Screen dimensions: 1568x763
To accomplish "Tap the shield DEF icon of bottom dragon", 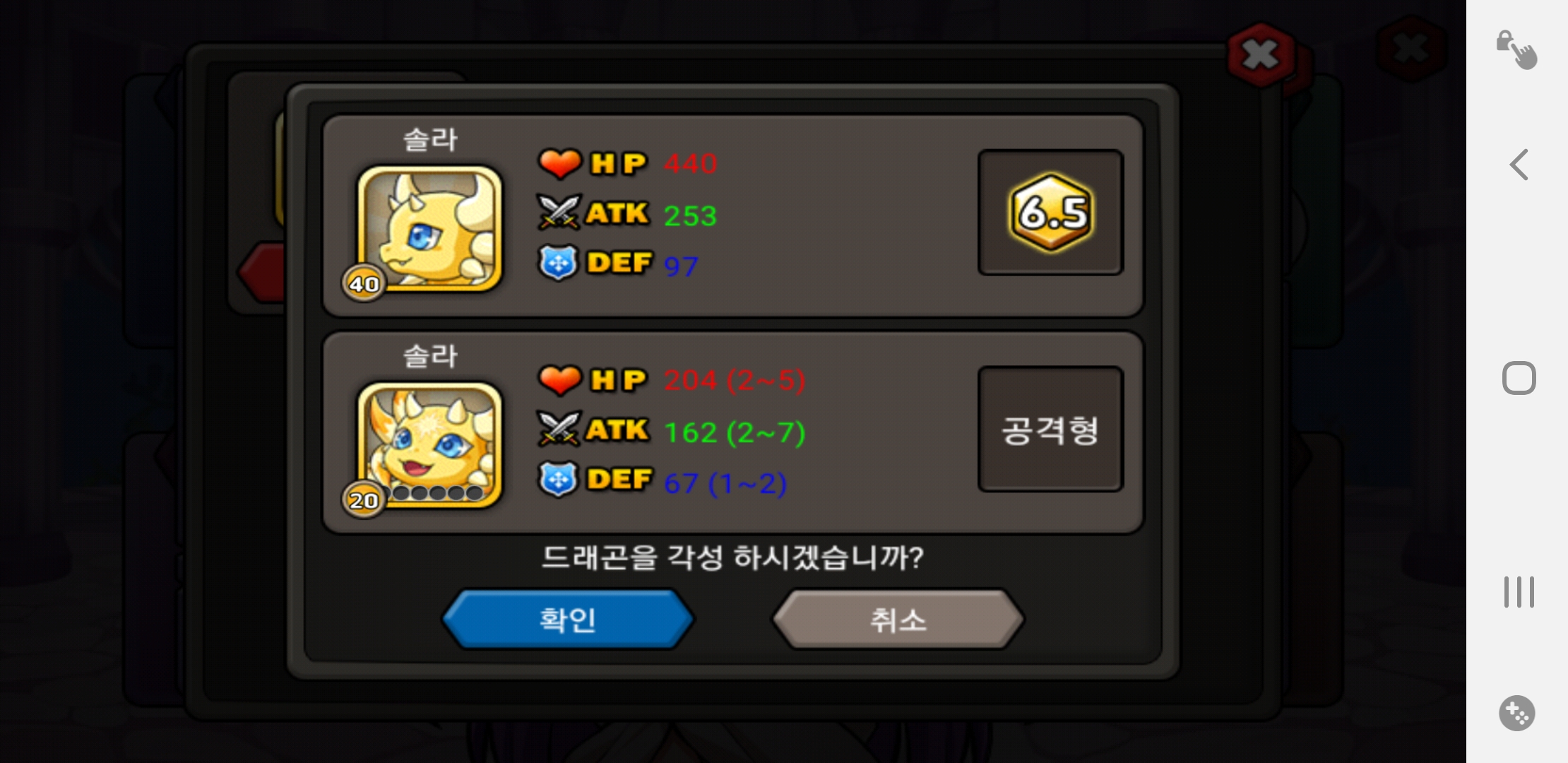I will click(558, 479).
